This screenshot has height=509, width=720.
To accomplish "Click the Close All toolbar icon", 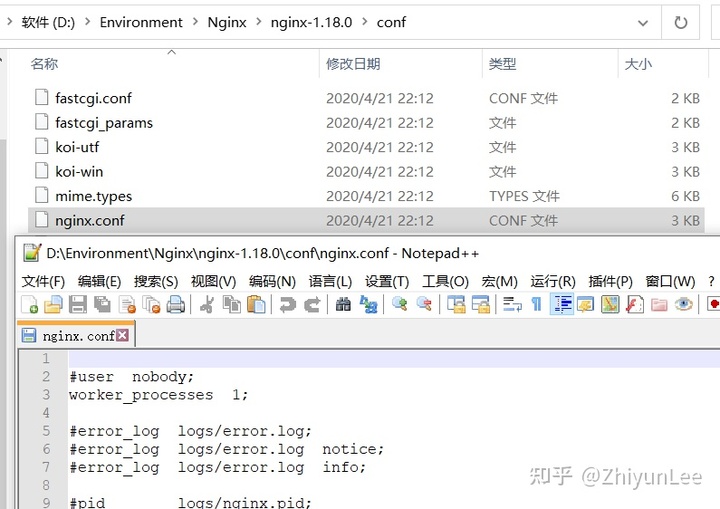I will tap(151, 305).
